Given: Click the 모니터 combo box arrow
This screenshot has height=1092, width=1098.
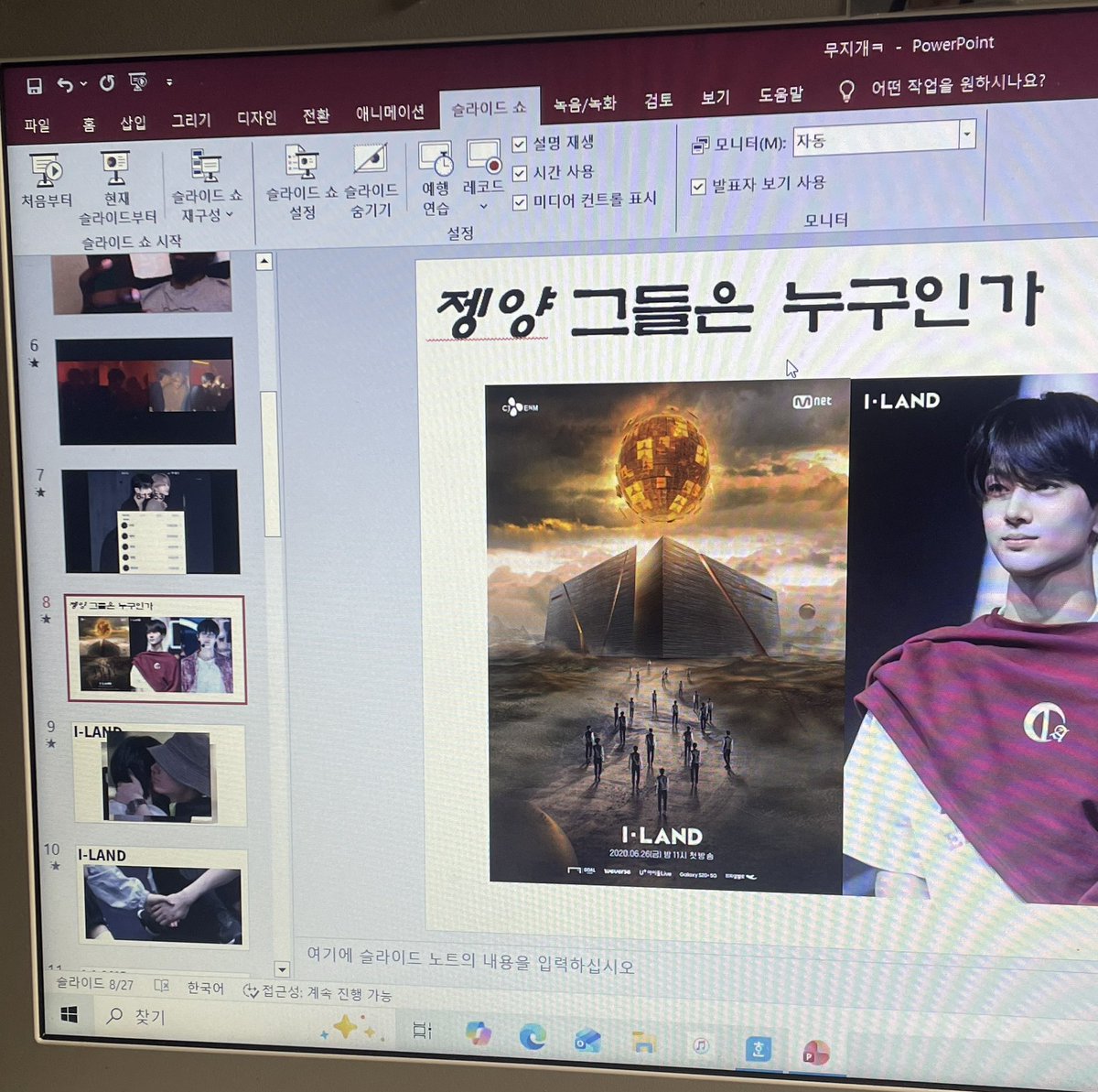Looking at the screenshot, I should coord(967,135).
